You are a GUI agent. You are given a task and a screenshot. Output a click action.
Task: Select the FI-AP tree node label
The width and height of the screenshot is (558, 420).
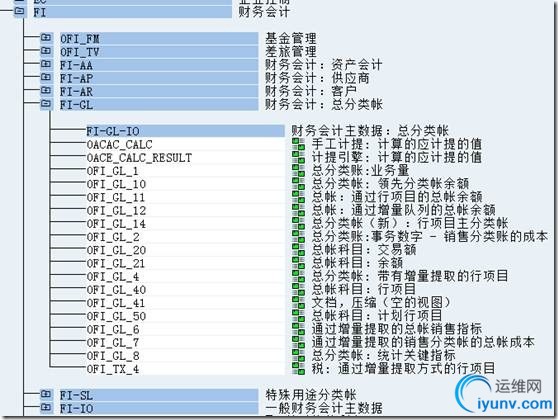[x=76, y=78]
